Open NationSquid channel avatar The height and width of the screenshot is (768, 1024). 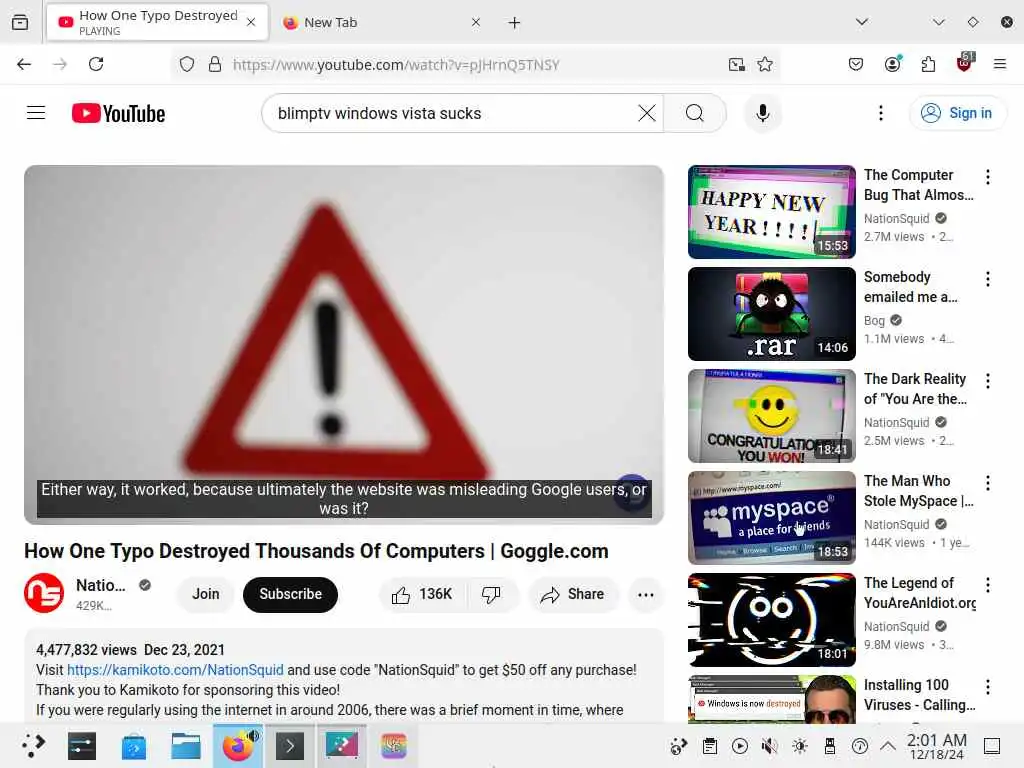pyautogui.click(x=44, y=593)
